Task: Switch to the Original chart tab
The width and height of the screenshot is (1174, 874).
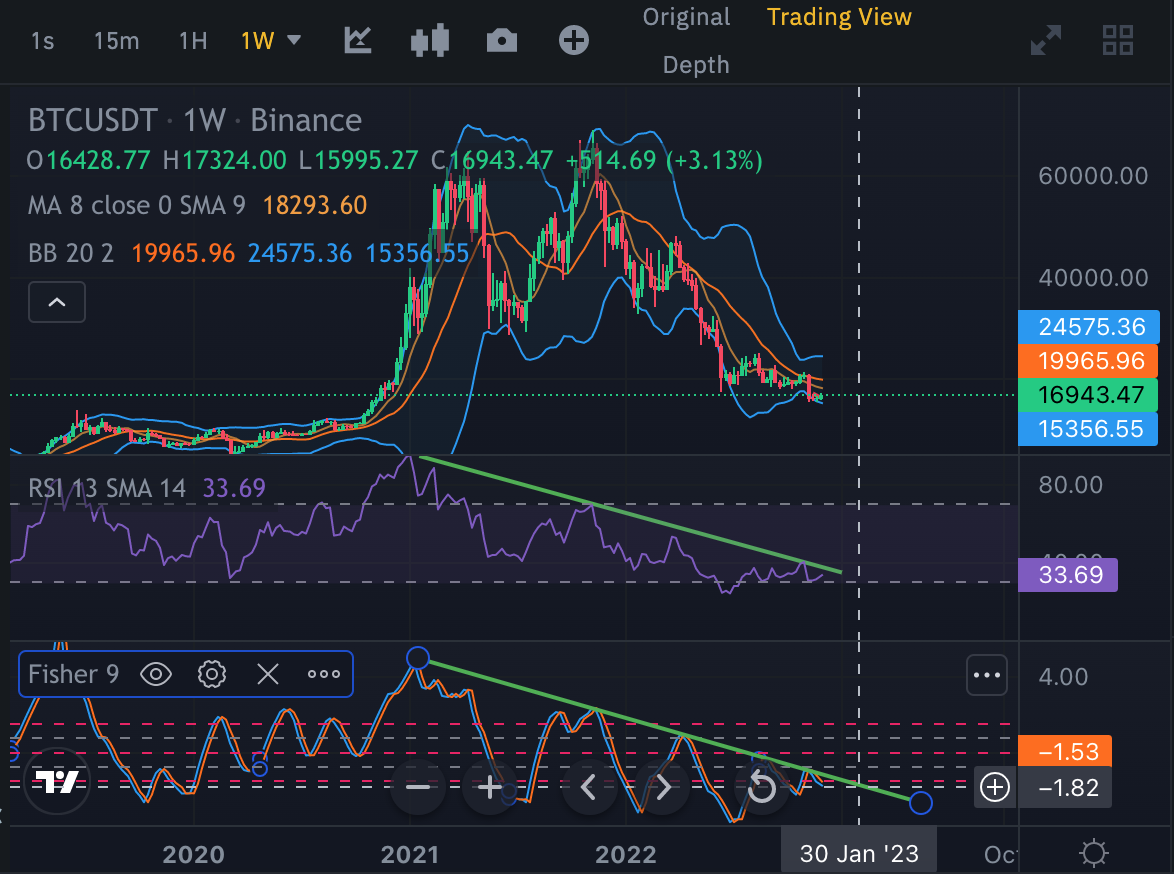Action: click(686, 17)
